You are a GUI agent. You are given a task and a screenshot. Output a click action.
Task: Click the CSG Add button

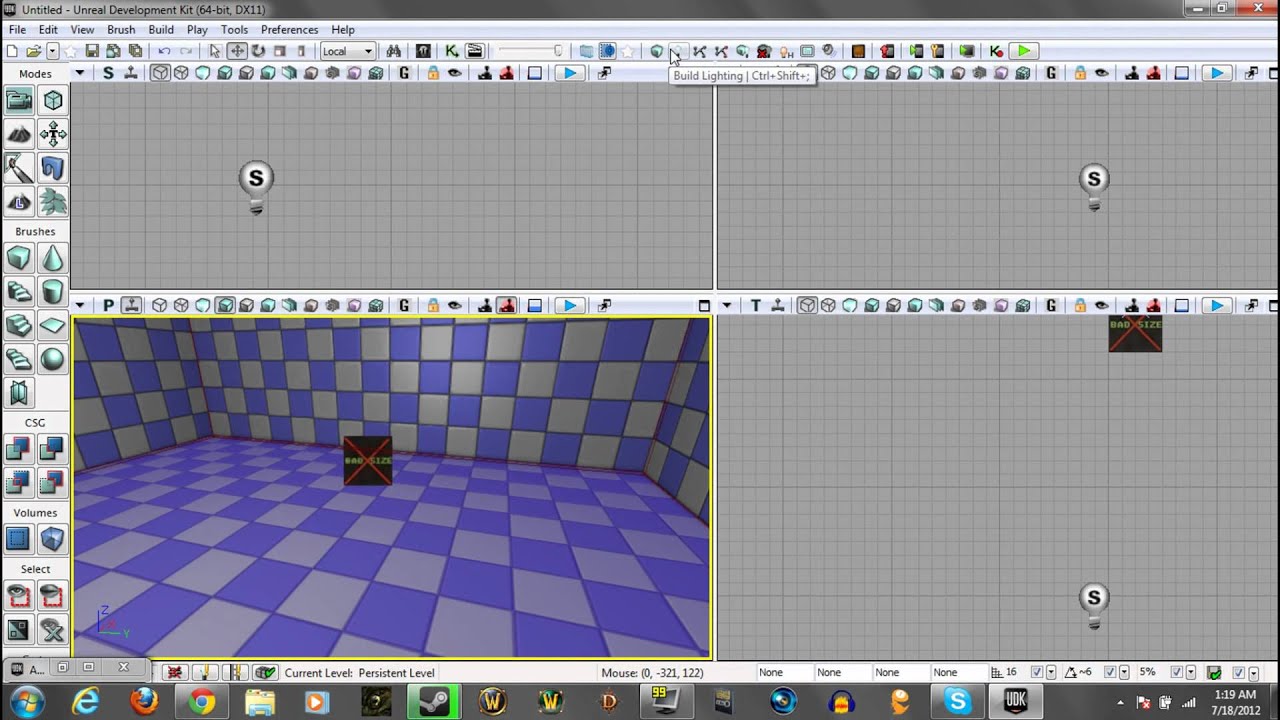point(19,450)
